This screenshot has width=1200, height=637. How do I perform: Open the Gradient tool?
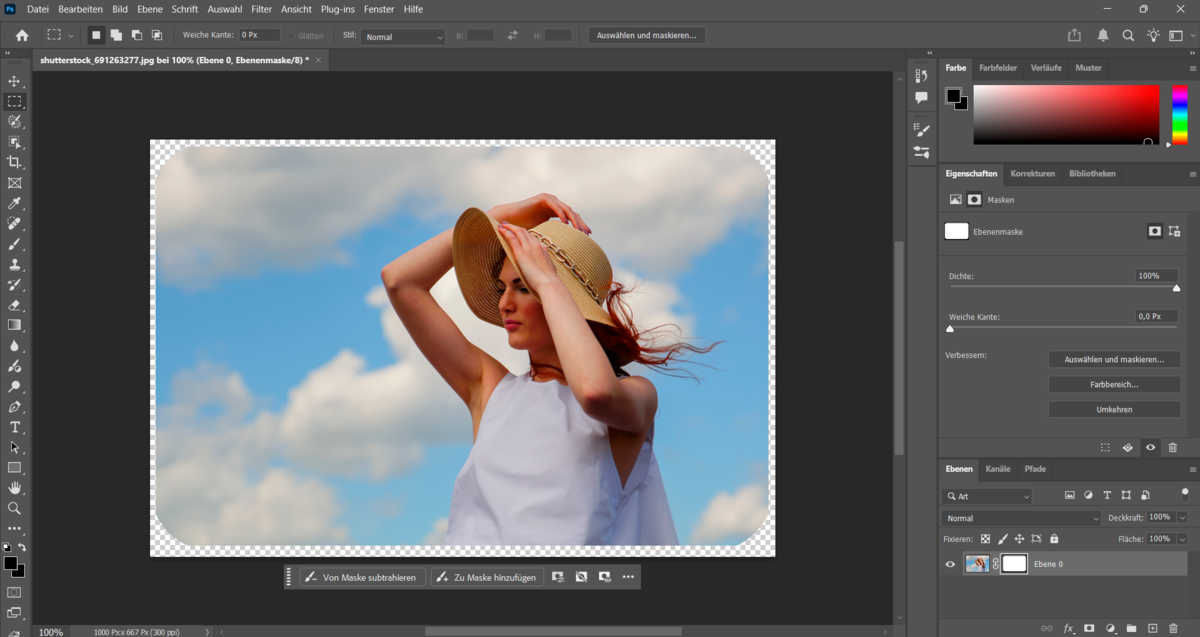point(15,324)
